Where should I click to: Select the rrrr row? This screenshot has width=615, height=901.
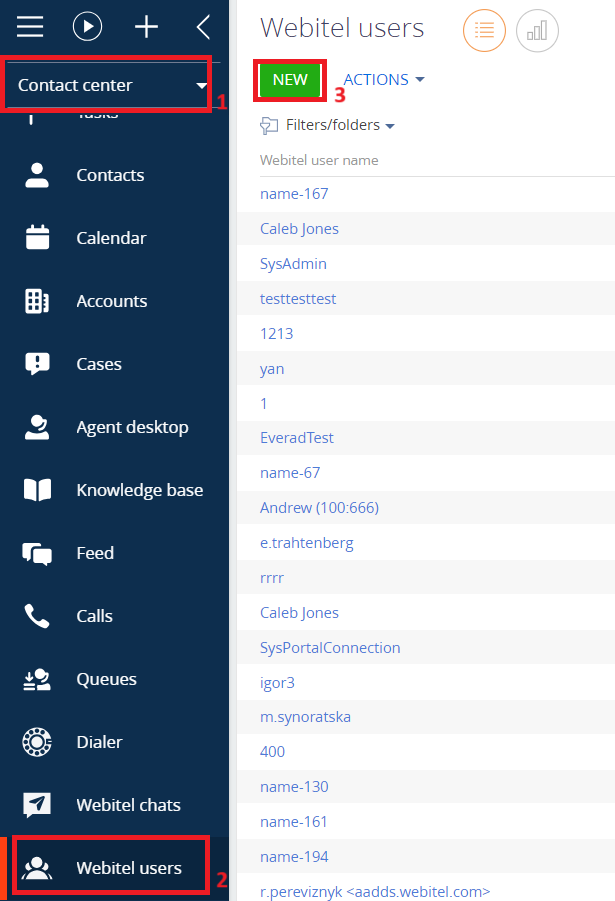click(x=426, y=578)
